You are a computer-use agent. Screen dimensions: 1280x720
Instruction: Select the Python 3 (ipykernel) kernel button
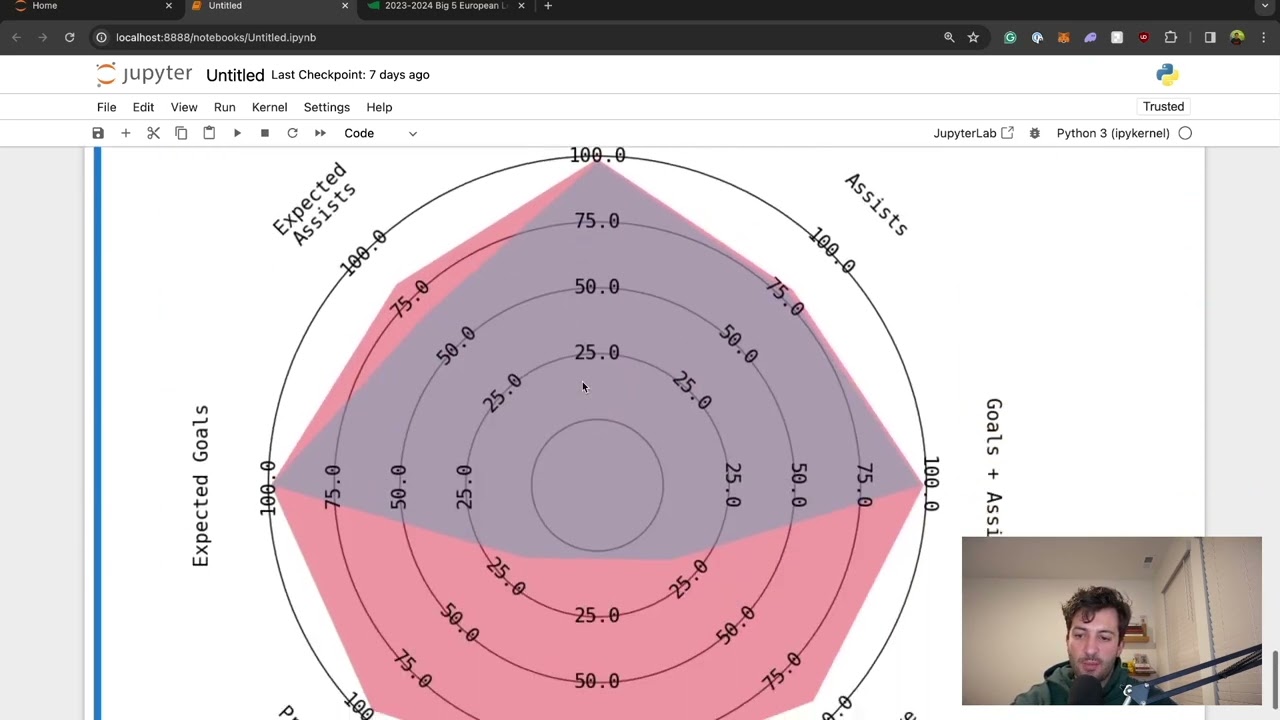tap(1113, 133)
